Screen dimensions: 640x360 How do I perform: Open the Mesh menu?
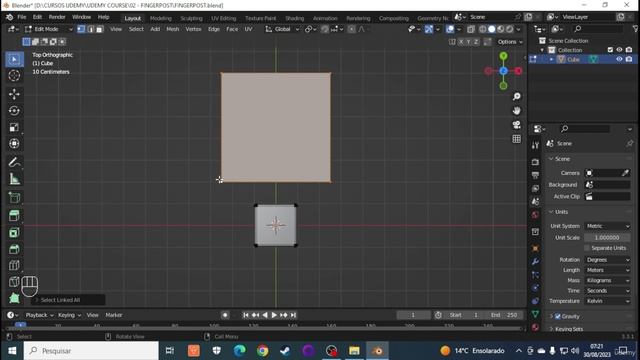click(172, 29)
